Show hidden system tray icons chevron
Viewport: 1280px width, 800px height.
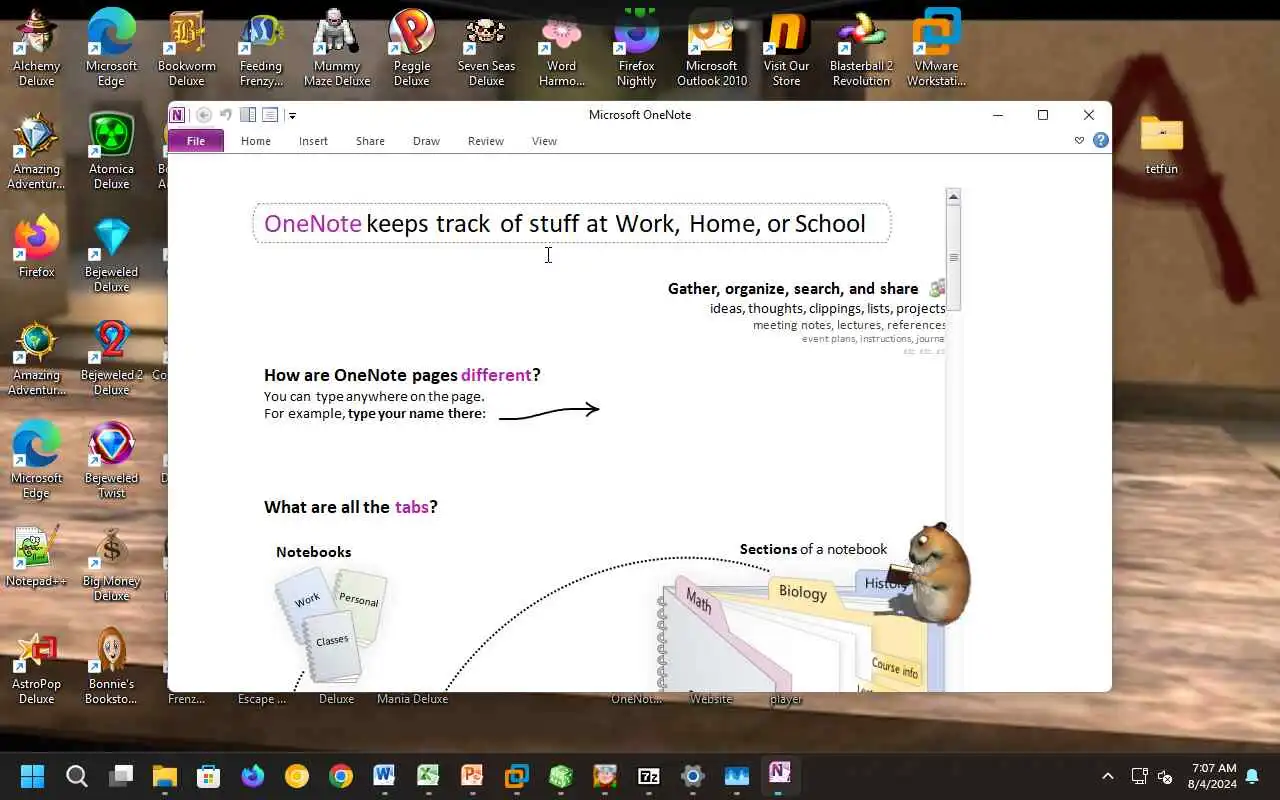tap(1107, 776)
